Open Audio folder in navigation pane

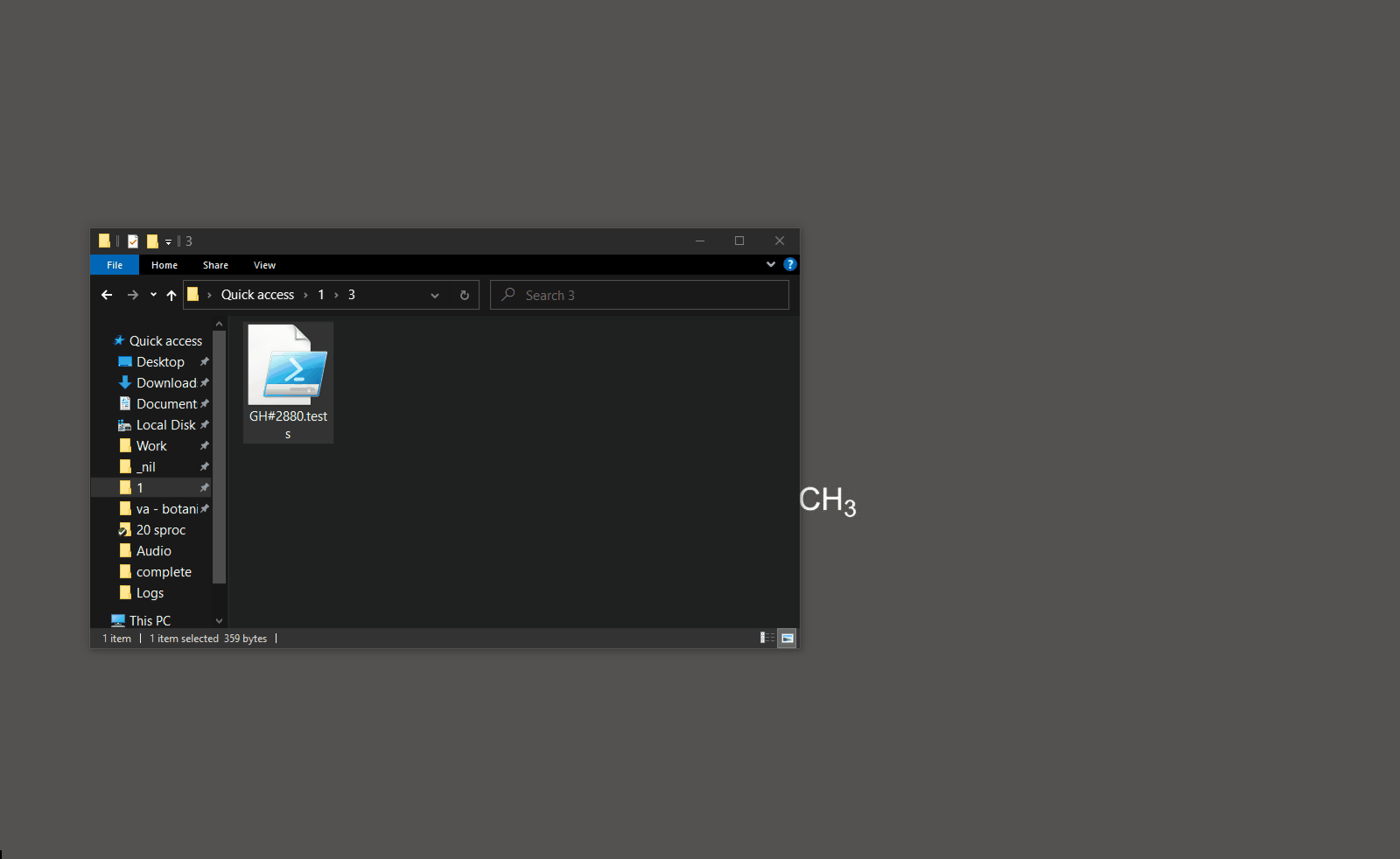tap(154, 551)
